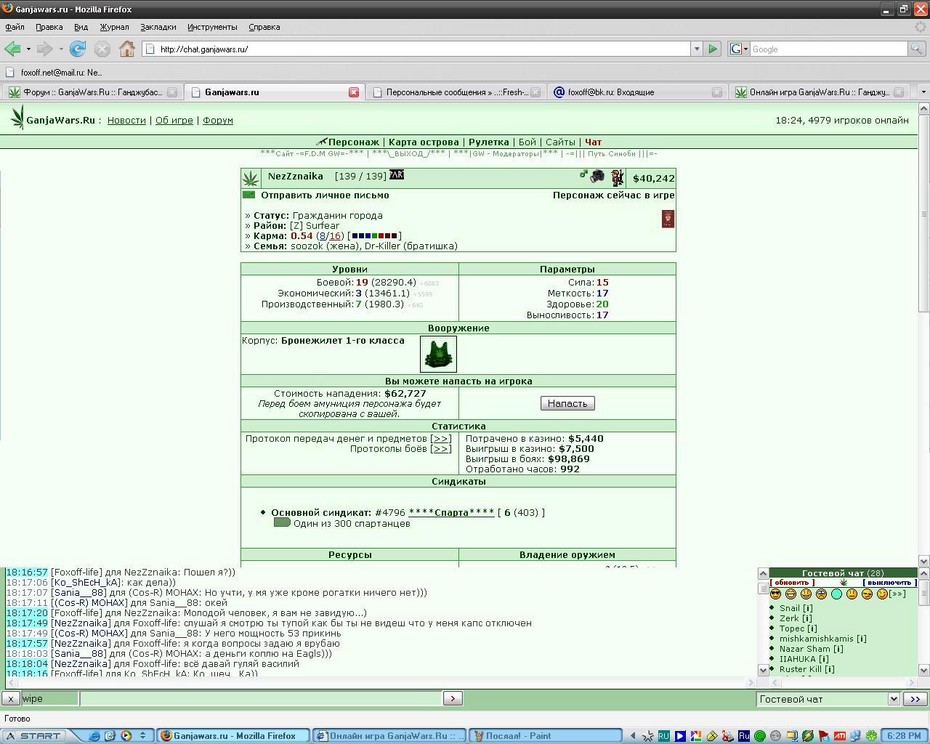
Task: Click the GanjaWars leaf logo in site header
Action: pos(18,119)
